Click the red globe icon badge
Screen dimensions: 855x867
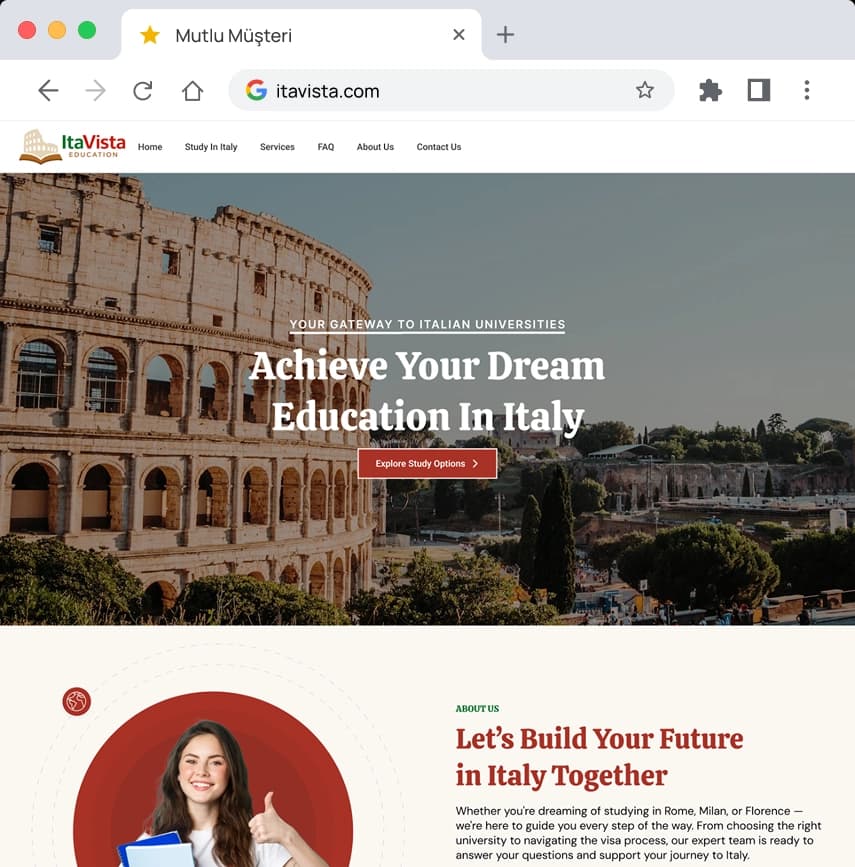pyautogui.click(x=77, y=702)
